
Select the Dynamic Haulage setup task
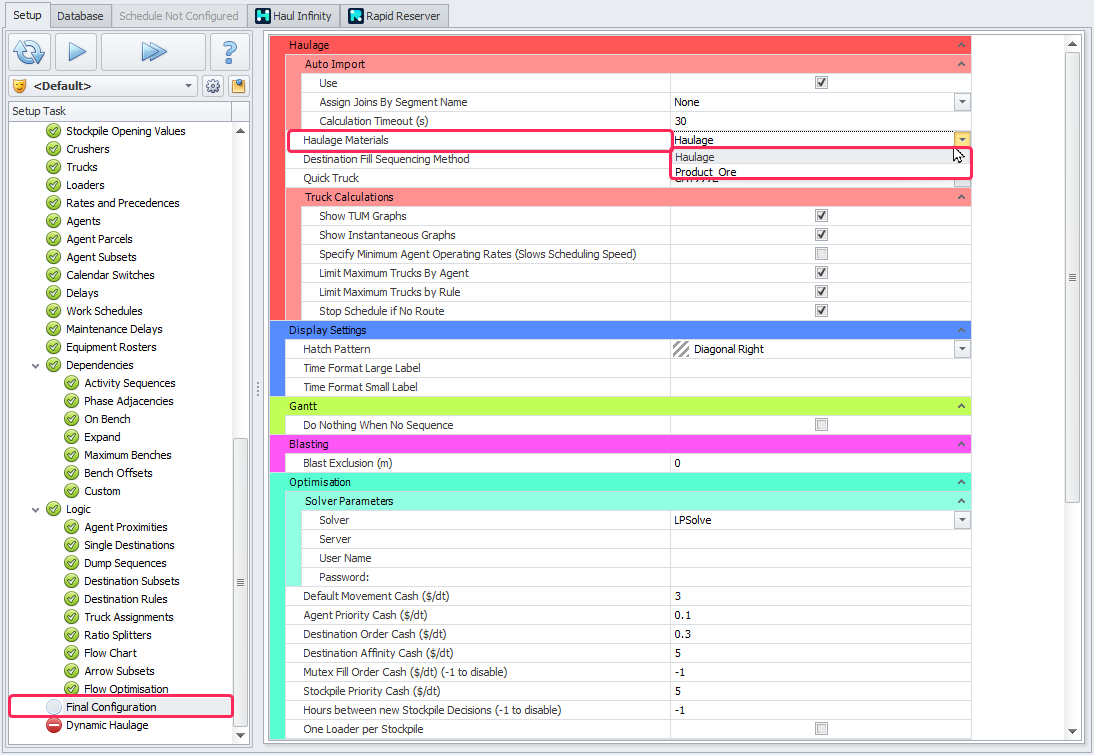(x=106, y=725)
